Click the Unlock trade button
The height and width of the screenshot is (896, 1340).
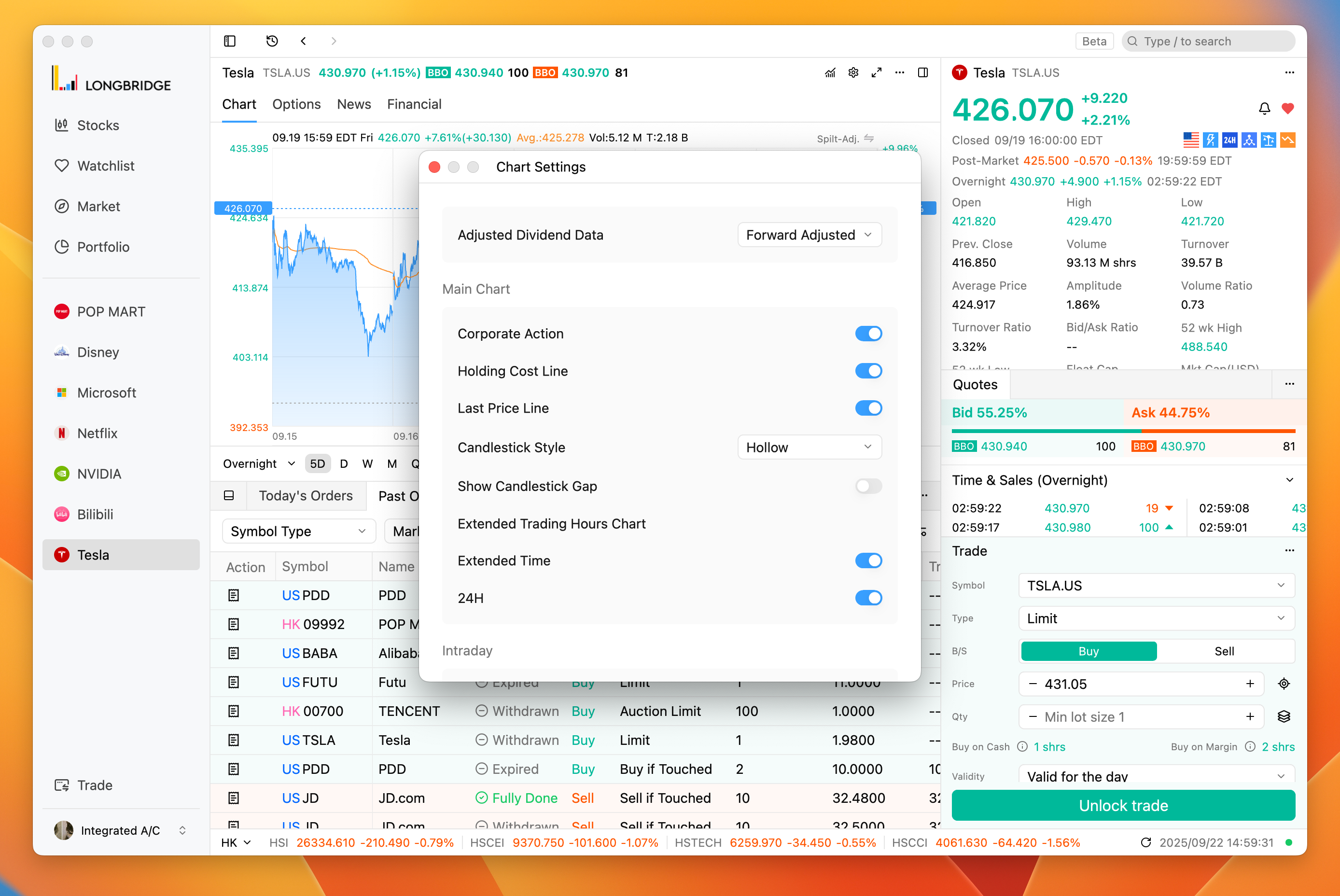[x=1123, y=805]
